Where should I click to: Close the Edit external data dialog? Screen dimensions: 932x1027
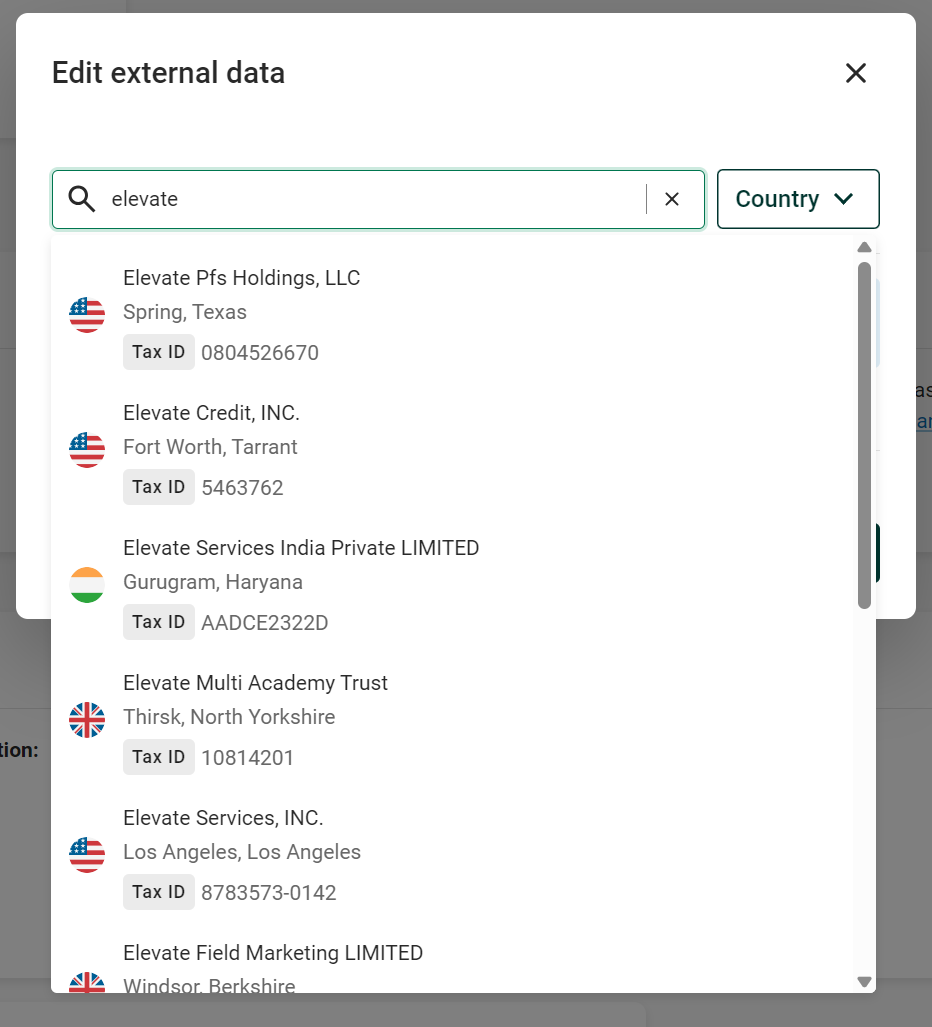855,73
